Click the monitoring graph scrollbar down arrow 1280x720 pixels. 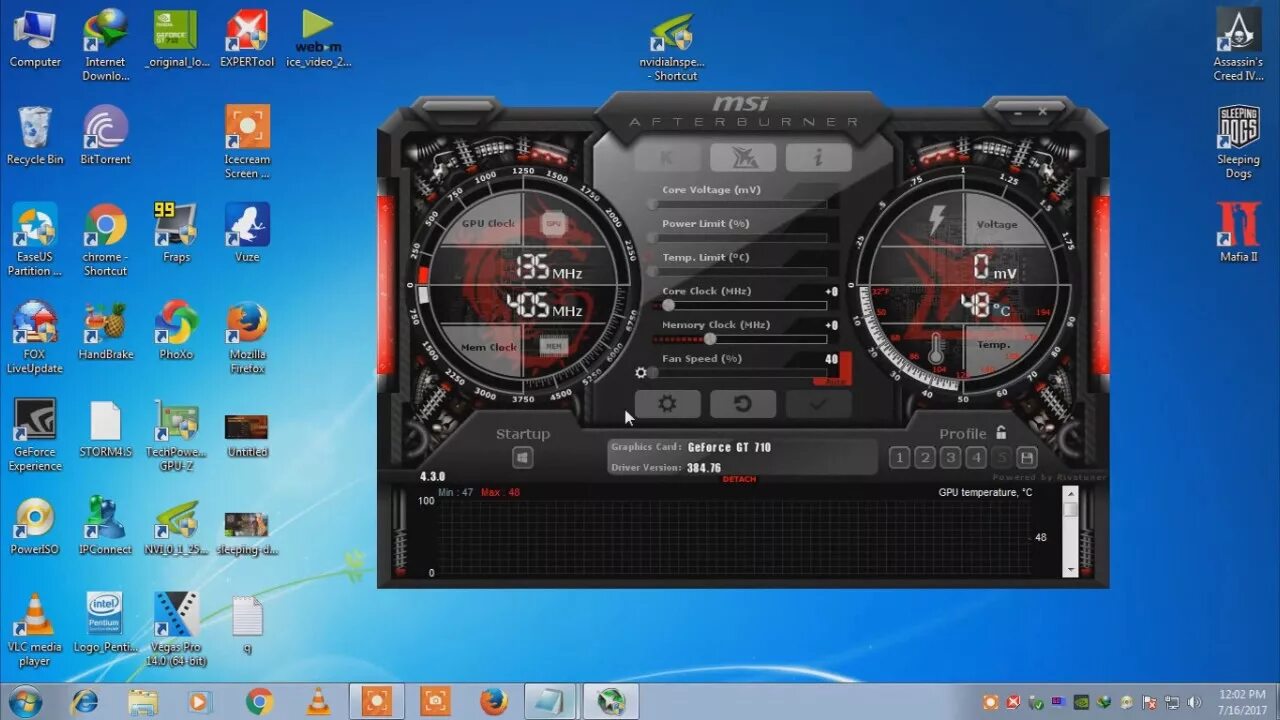pos(1070,569)
